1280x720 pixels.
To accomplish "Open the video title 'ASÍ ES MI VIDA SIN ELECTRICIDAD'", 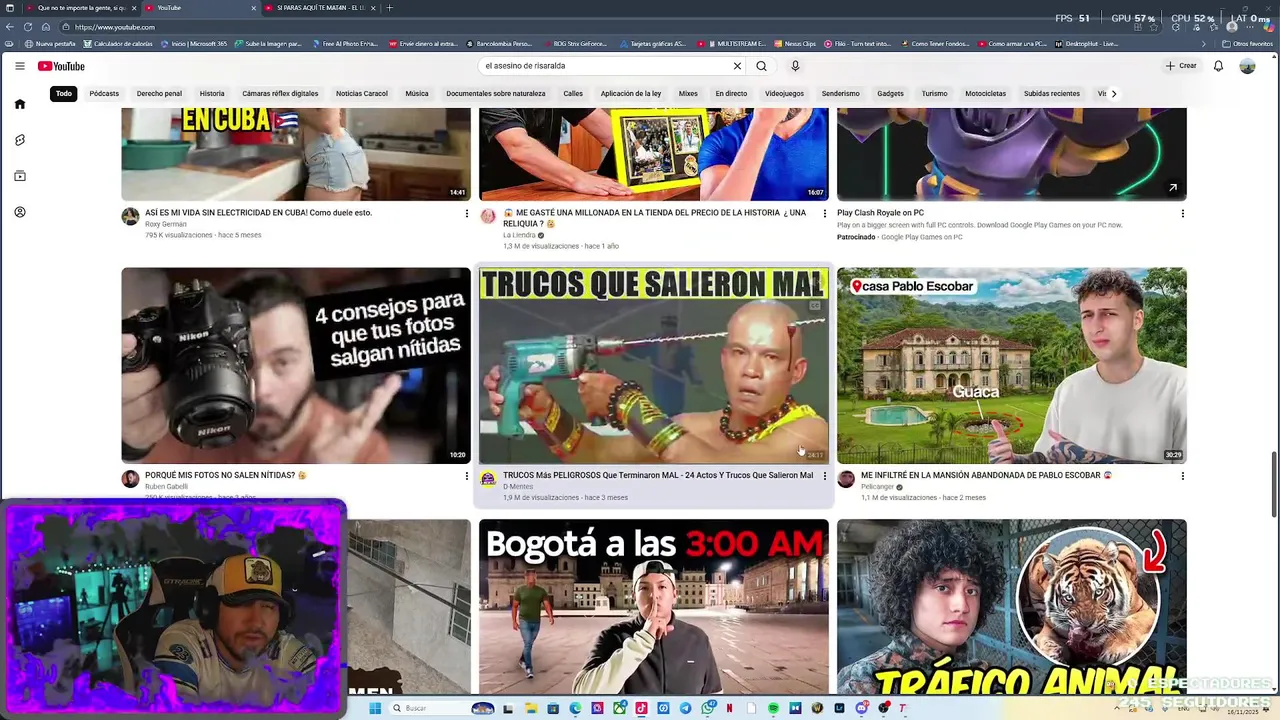I will point(258,213).
